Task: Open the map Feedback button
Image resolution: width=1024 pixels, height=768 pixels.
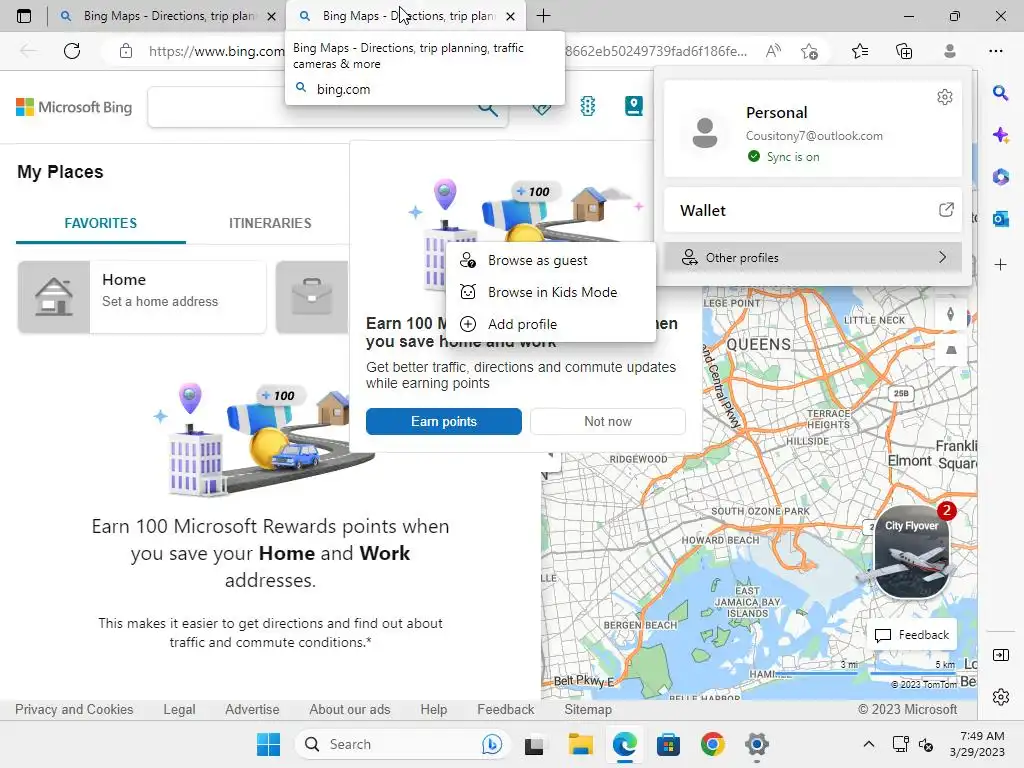Action: (x=912, y=635)
